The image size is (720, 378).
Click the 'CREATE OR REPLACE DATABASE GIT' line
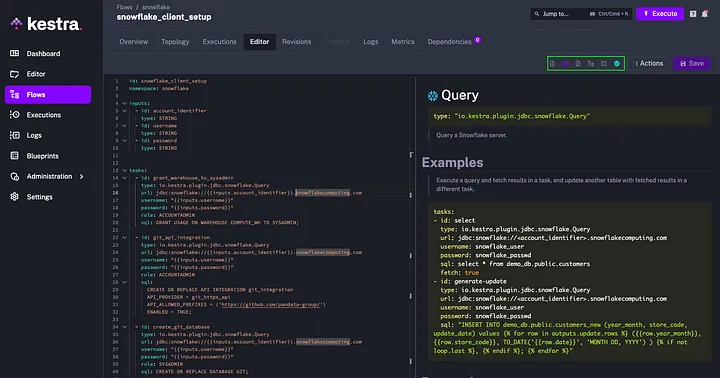click(x=195, y=372)
